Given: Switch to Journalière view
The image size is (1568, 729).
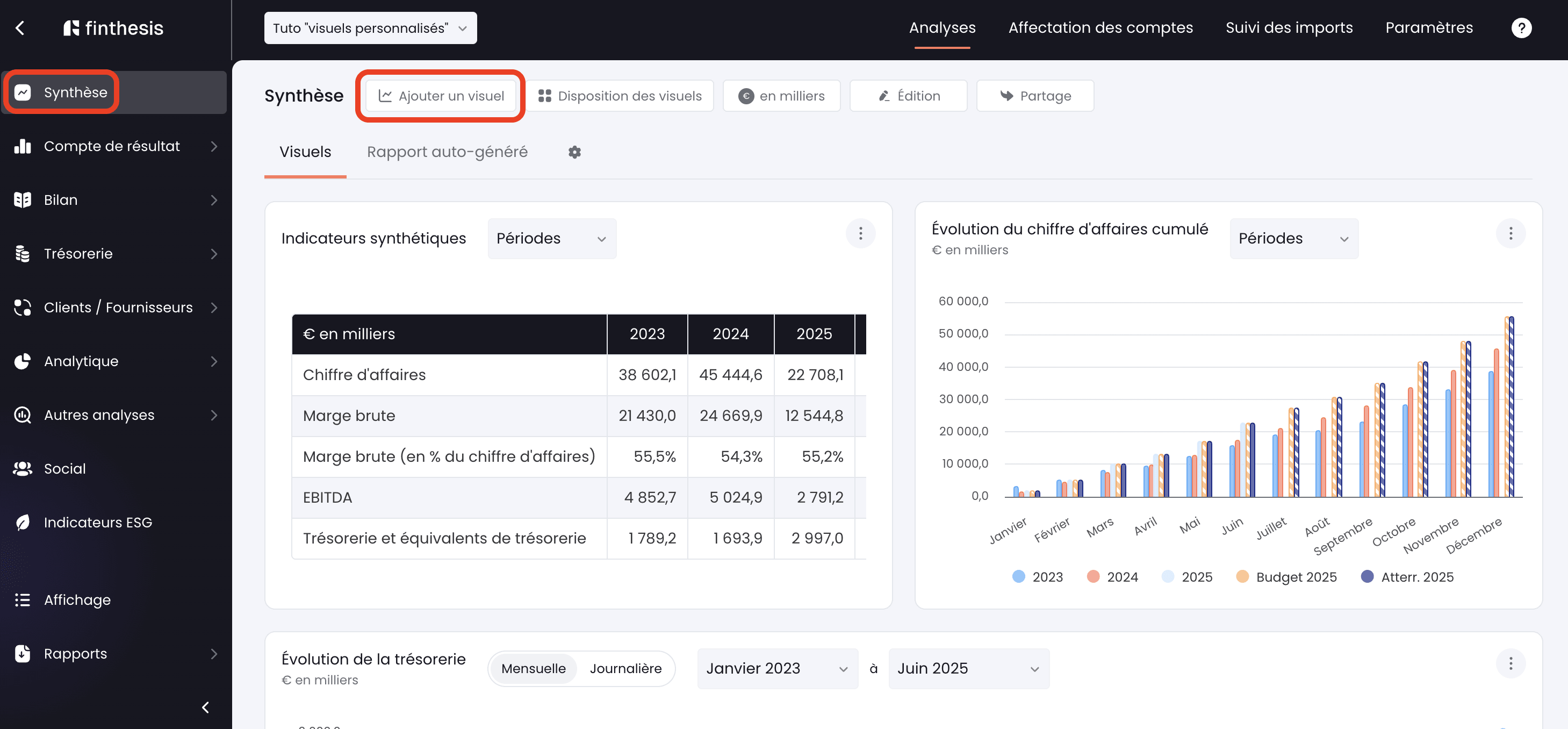Looking at the screenshot, I should click(x=625, y=669).
